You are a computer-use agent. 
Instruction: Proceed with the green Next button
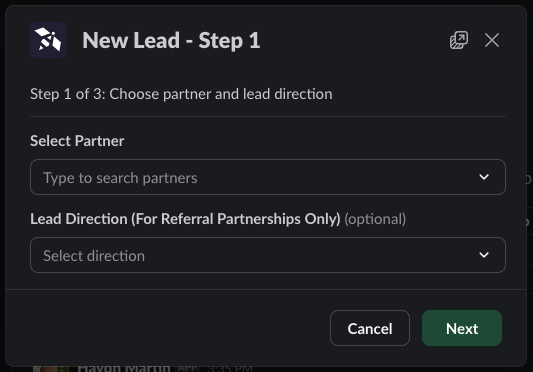pos(462,328)
